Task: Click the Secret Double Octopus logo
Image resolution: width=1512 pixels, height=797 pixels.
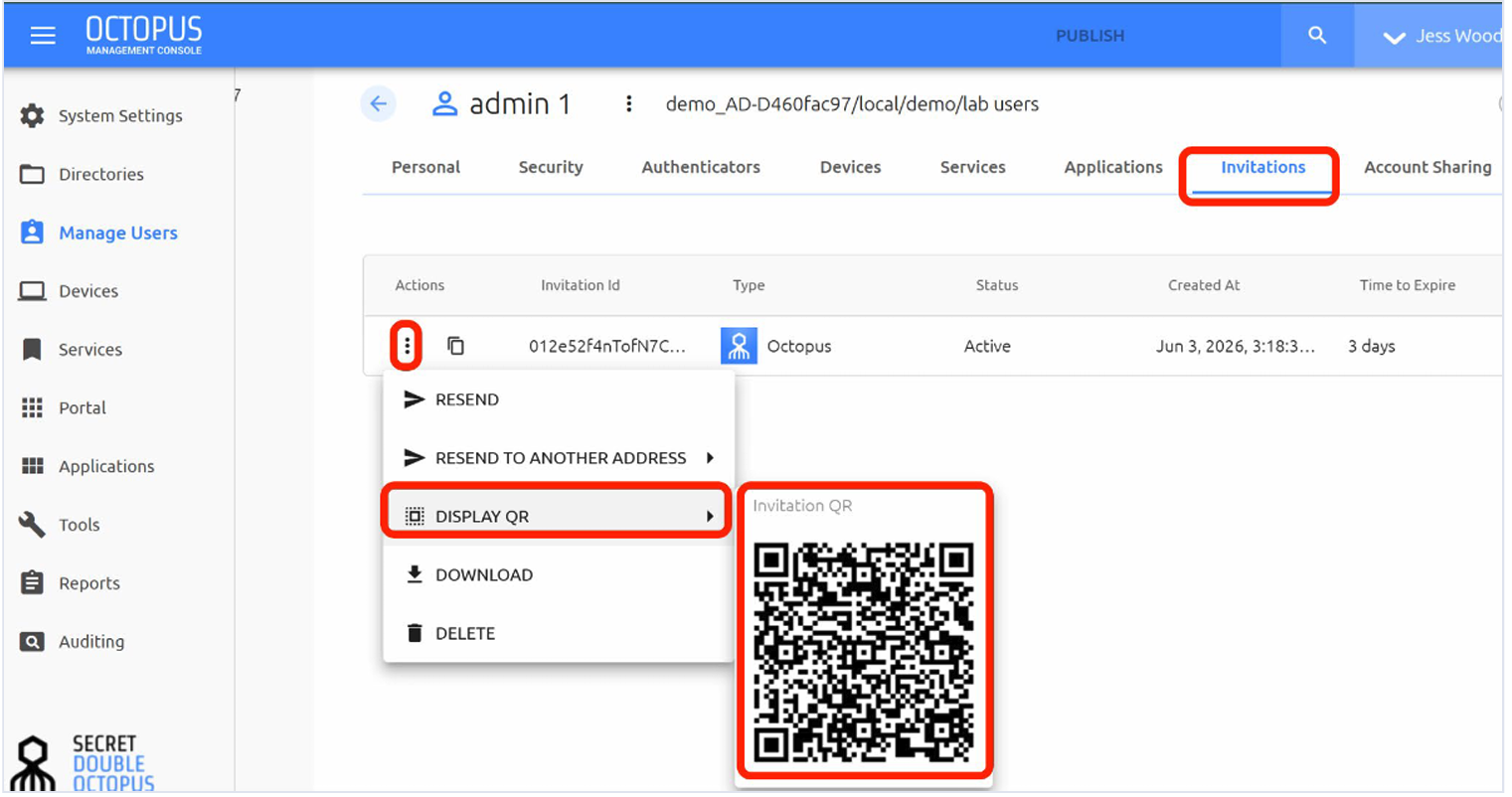Action: click(84, 763)
